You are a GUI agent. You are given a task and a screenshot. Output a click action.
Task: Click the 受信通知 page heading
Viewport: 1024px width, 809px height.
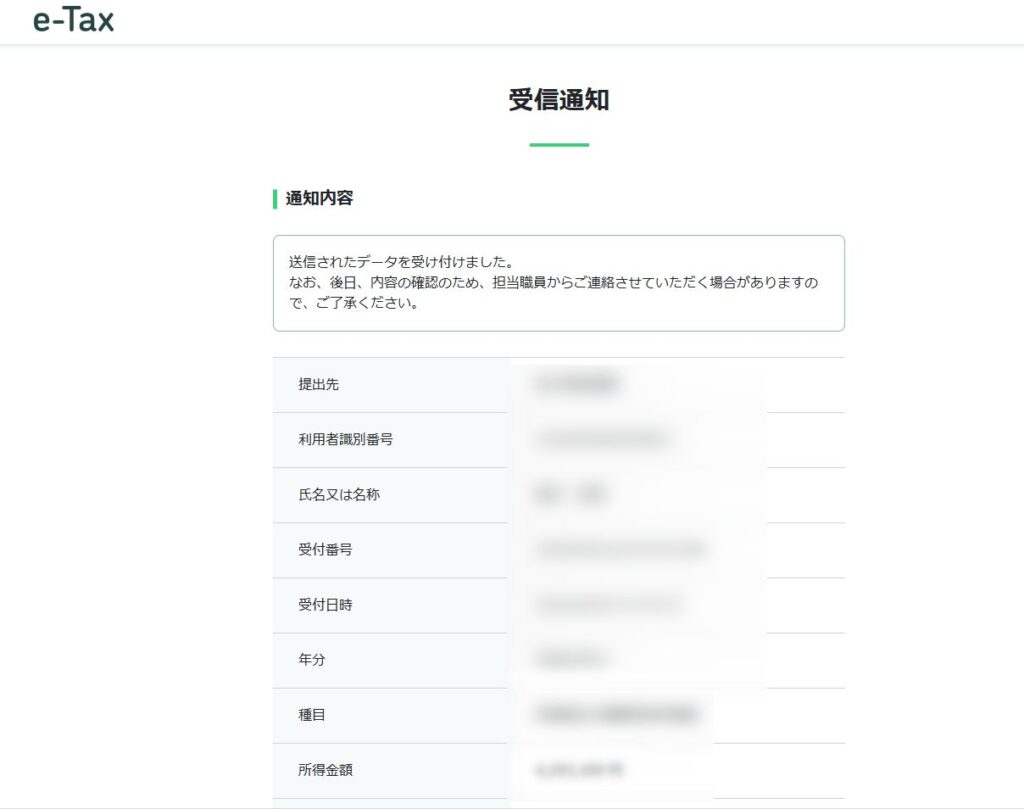tap(558, 100)
